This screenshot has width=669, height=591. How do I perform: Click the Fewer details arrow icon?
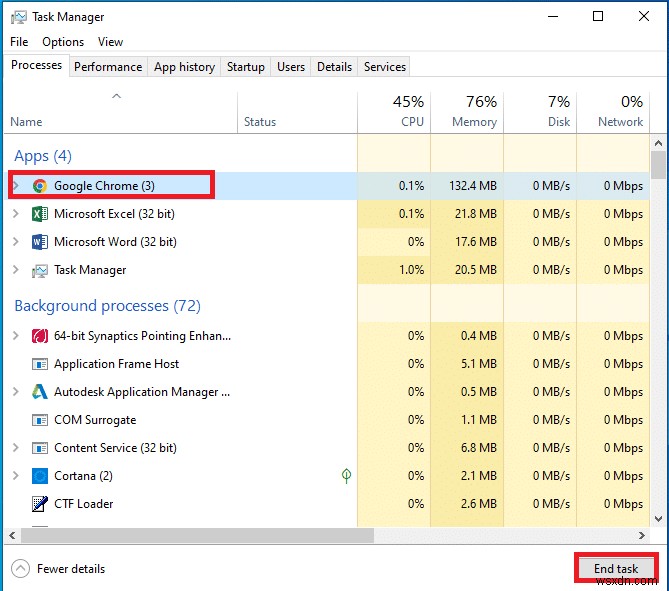[x=20, y=569]
